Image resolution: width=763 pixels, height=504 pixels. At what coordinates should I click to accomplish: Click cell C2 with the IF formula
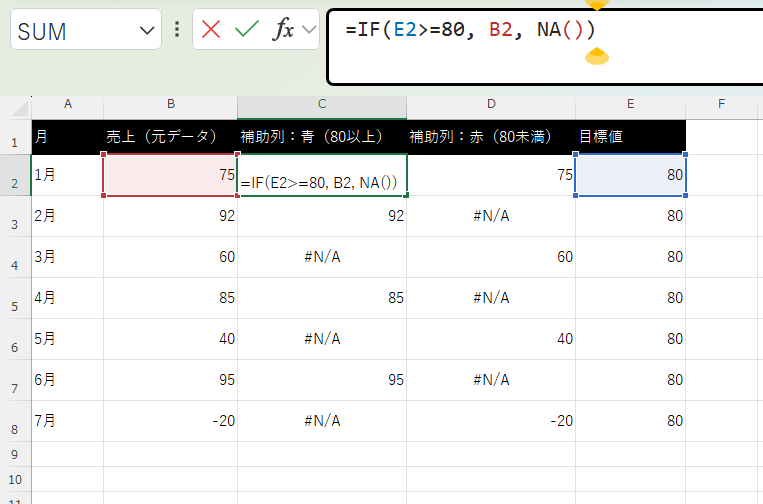point(322,176)
